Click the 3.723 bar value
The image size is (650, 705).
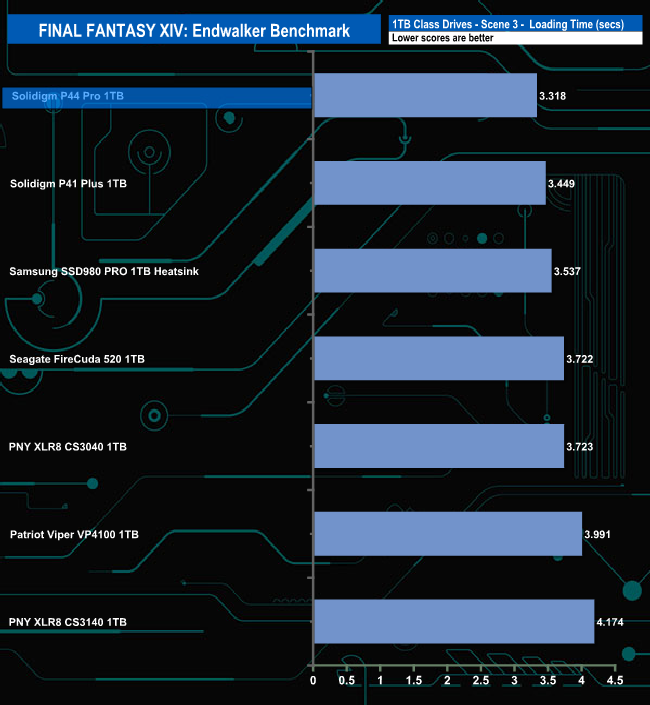[x=579, y=446]
